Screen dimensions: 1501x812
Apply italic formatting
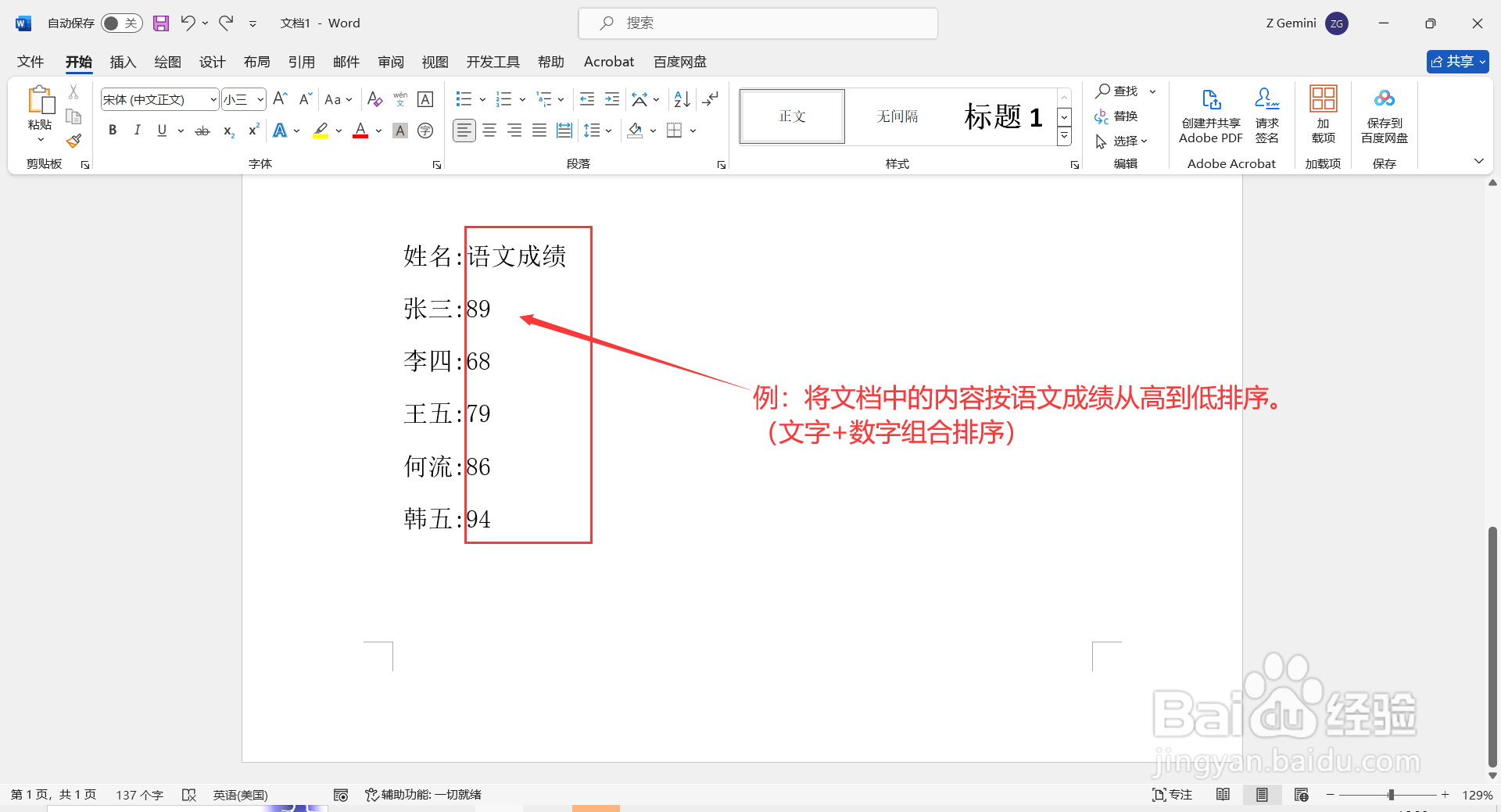click(137, 131)
